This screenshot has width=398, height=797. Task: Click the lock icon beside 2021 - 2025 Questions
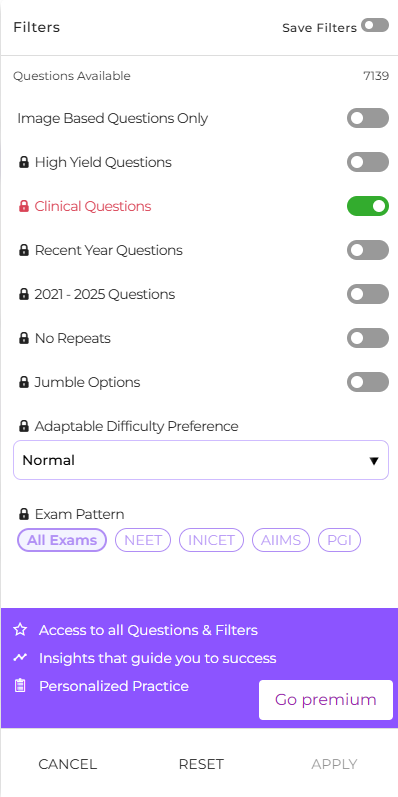click(x=23, y=294)
